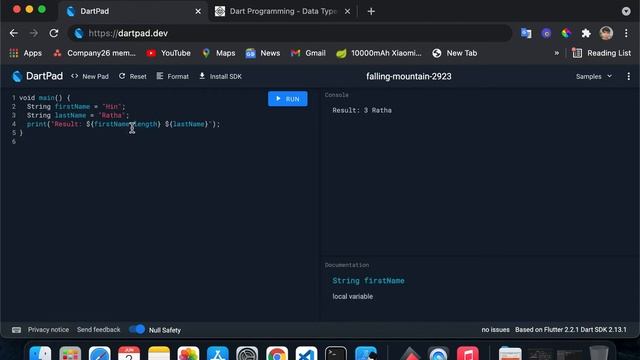The width and height of the screenshot is (640, 360).
Task: Open Launchpad from the Dock
Action: pos(70,354)
